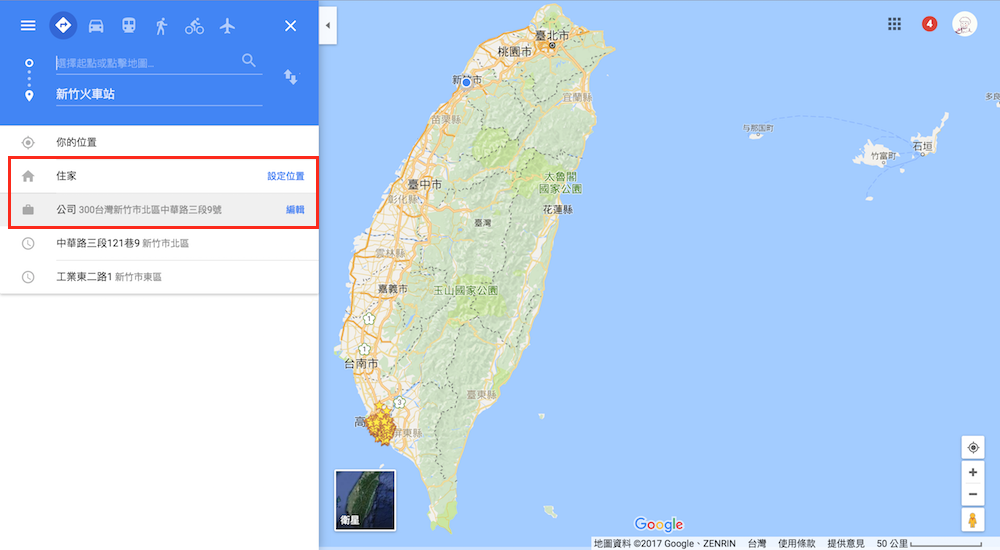Image resolution: width=1000 pixels, height=550 pixels.
Task: Click the 50 公里 map scale
Action: click(928, 544)
